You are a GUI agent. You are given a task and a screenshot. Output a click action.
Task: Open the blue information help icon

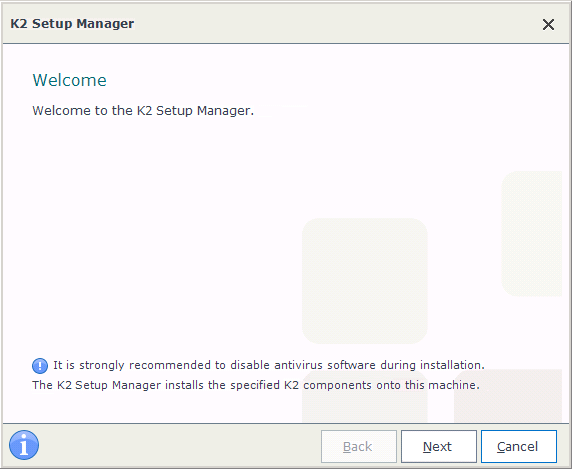point(24,445)
